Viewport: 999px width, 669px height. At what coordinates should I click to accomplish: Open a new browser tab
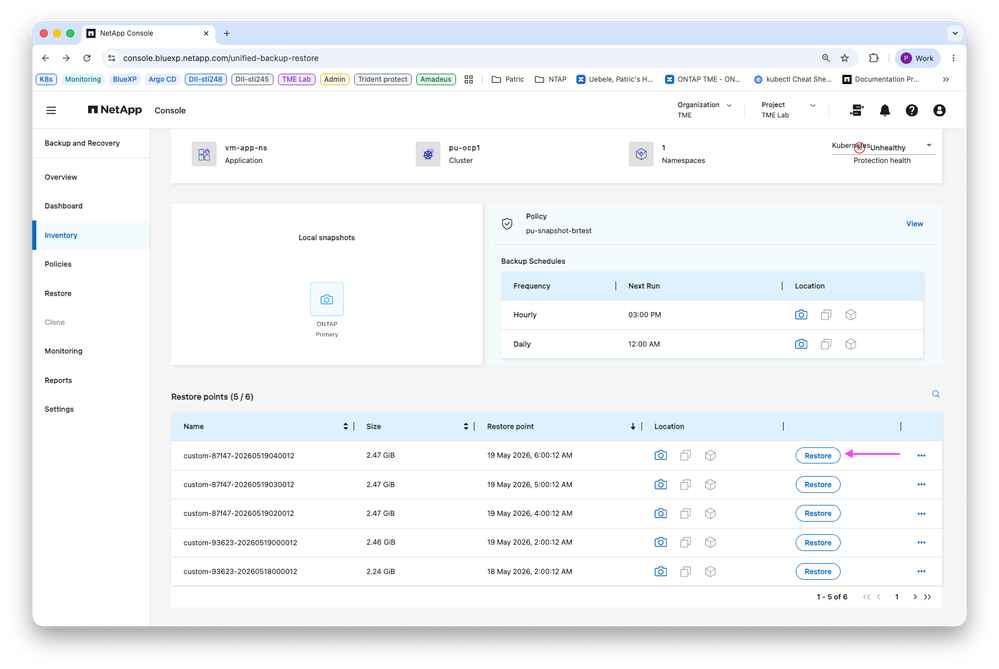coord(226,33)
